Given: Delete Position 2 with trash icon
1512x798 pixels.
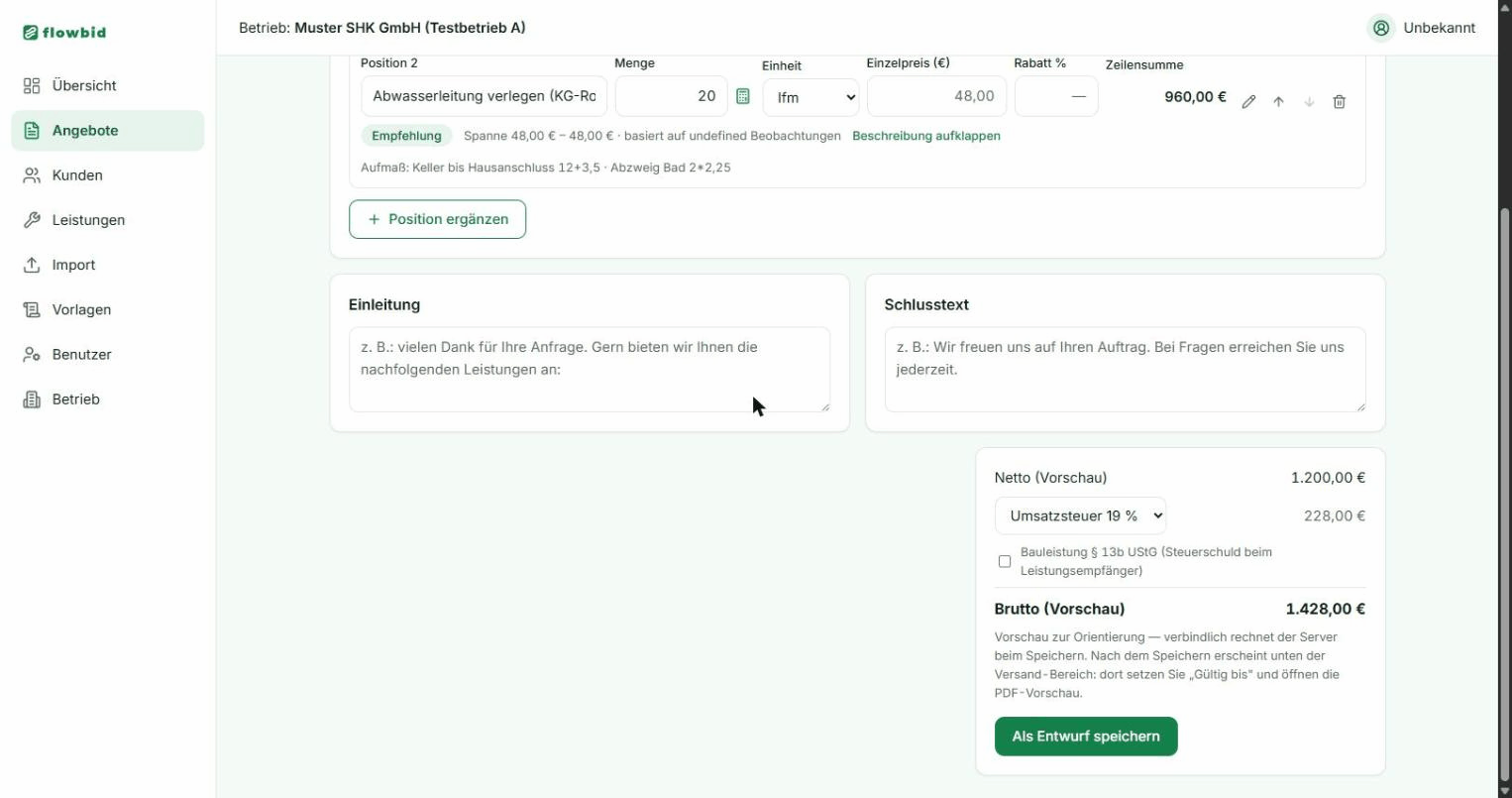Looking at the screenshot, I should tap(1339, 101).
